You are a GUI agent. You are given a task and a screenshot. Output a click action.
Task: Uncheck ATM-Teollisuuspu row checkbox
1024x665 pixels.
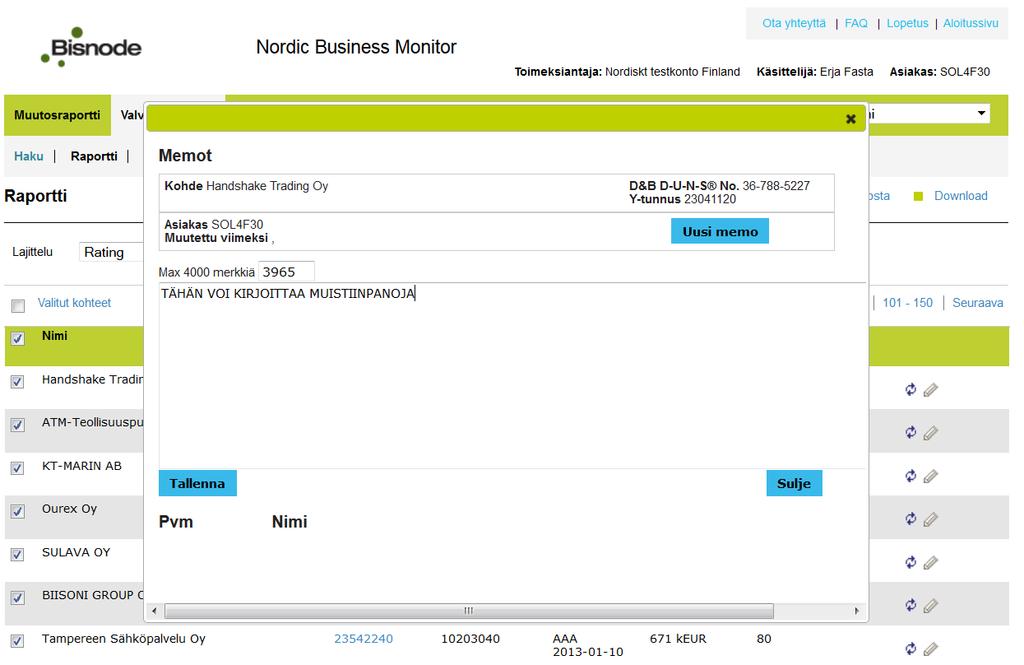pyautogui.click(x=18, y=425)
